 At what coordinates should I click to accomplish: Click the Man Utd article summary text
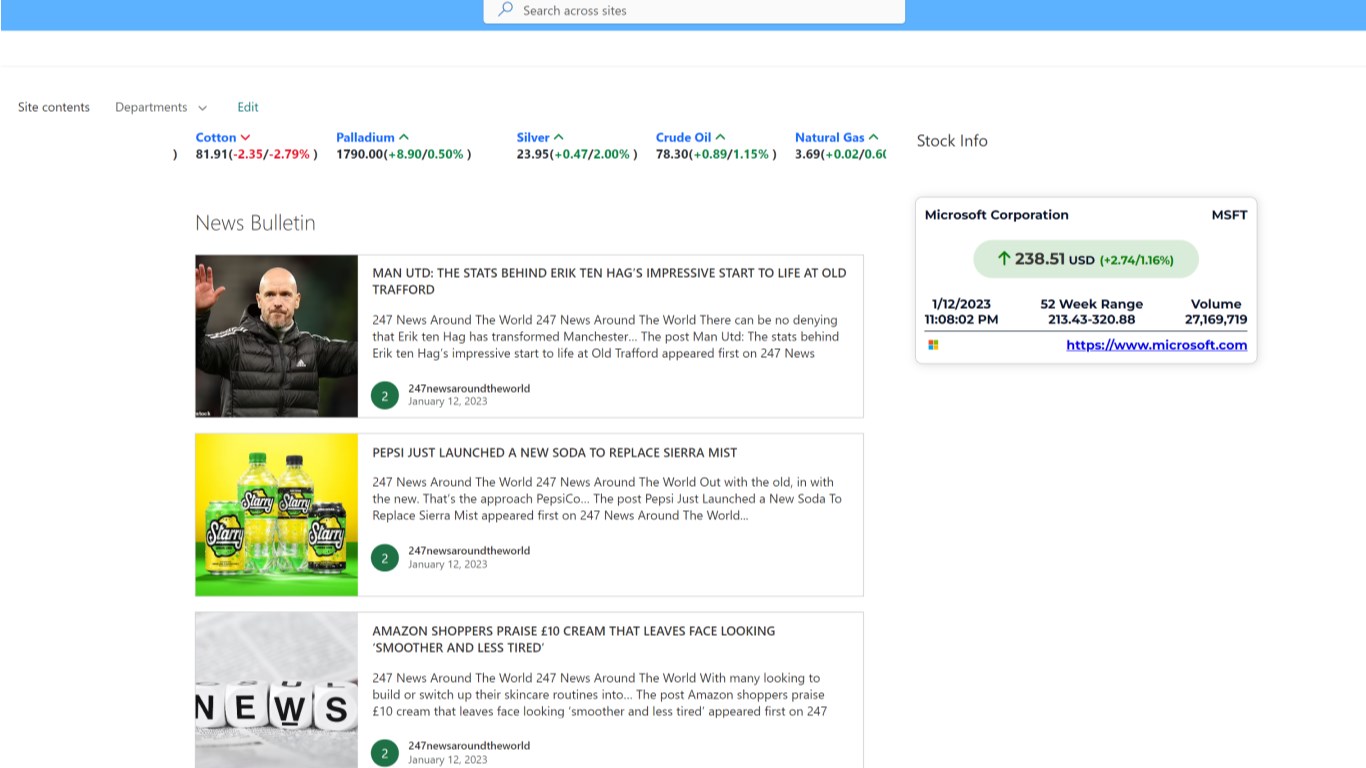pyautogui.click(x=606, y=337)
